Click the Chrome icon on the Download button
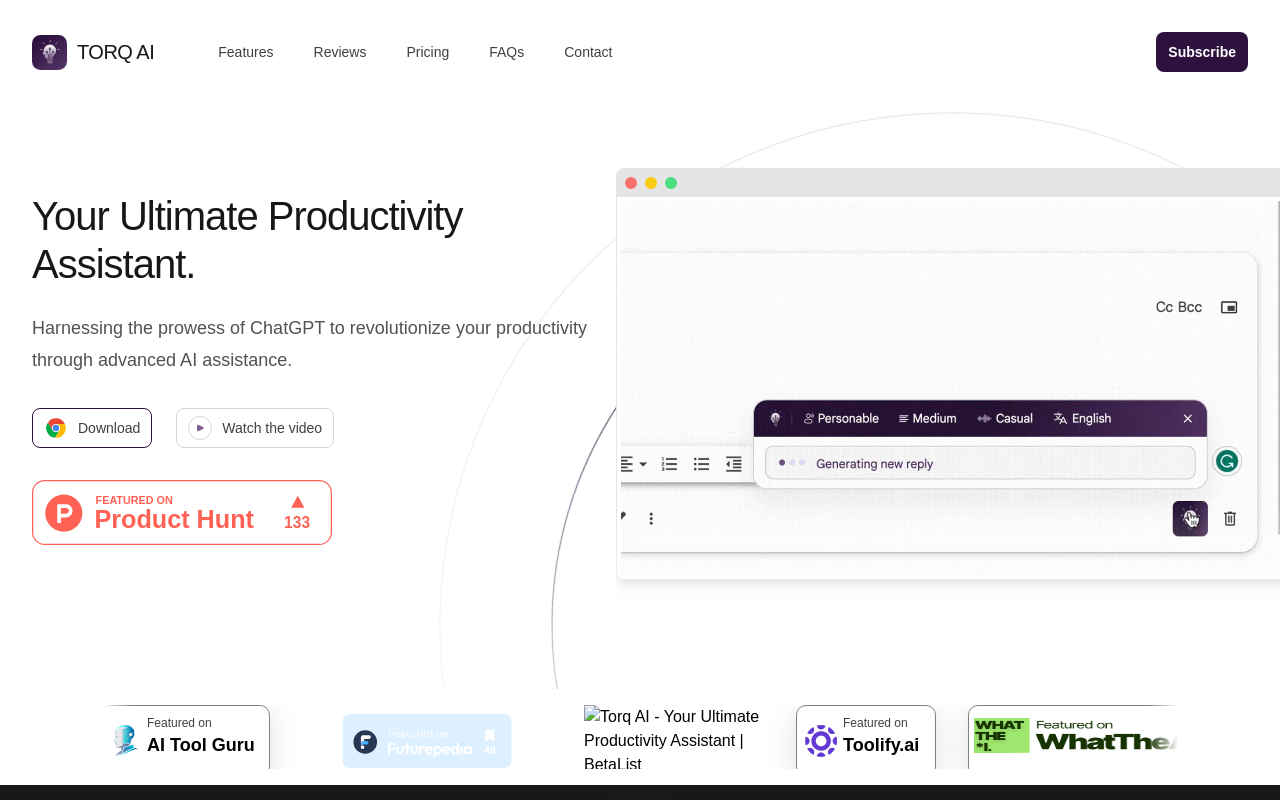 (x=56, y=427)
